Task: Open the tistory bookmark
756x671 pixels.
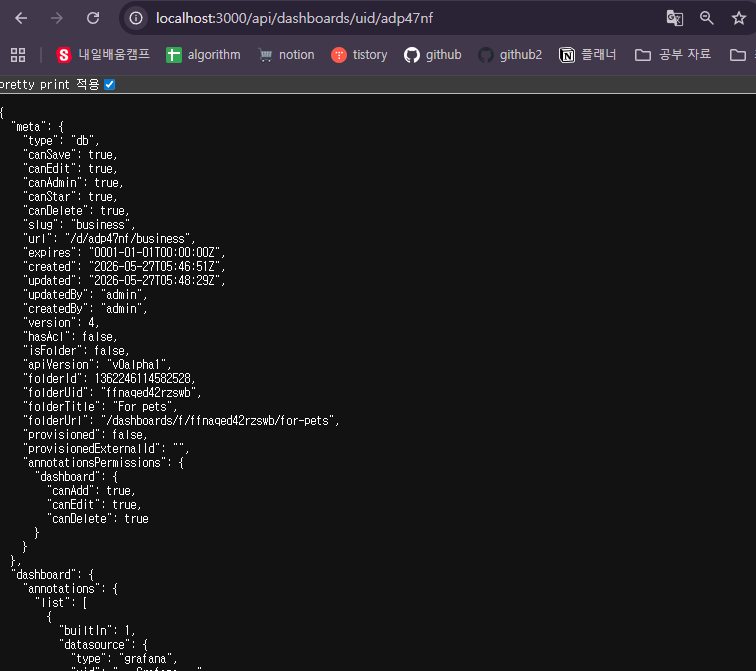Action: 359,55
